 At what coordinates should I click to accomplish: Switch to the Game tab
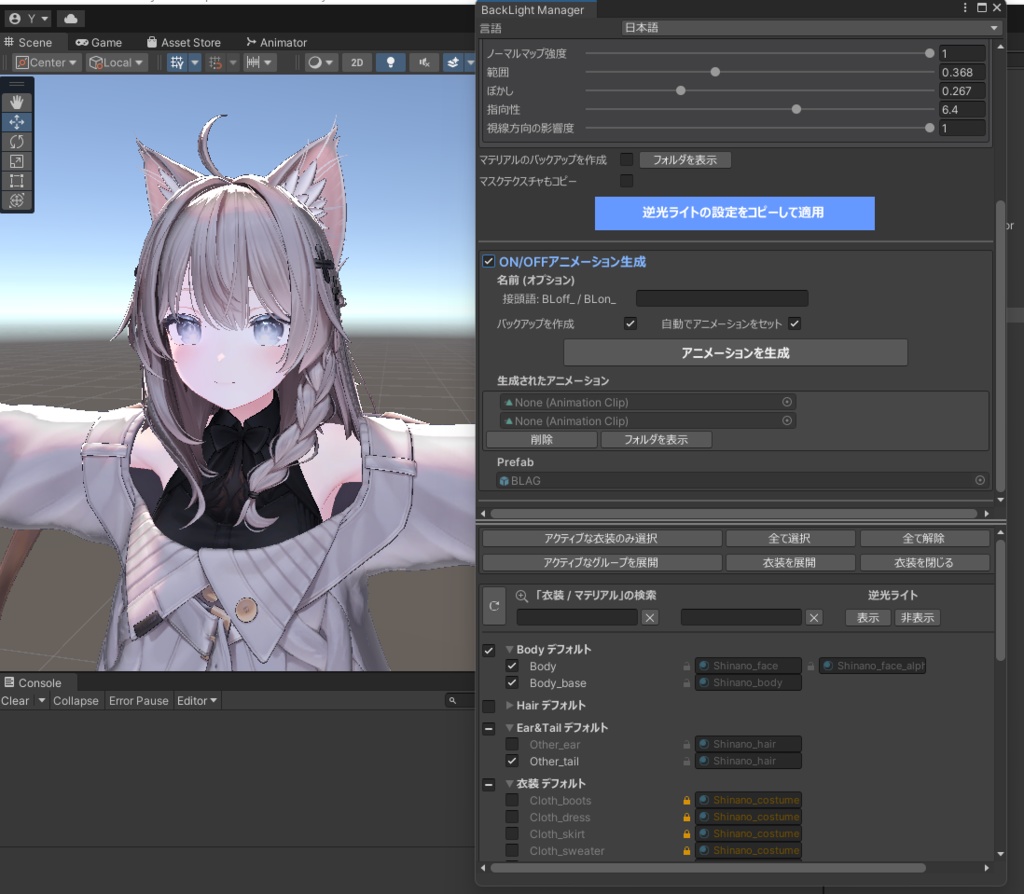[x=99, y=42]
